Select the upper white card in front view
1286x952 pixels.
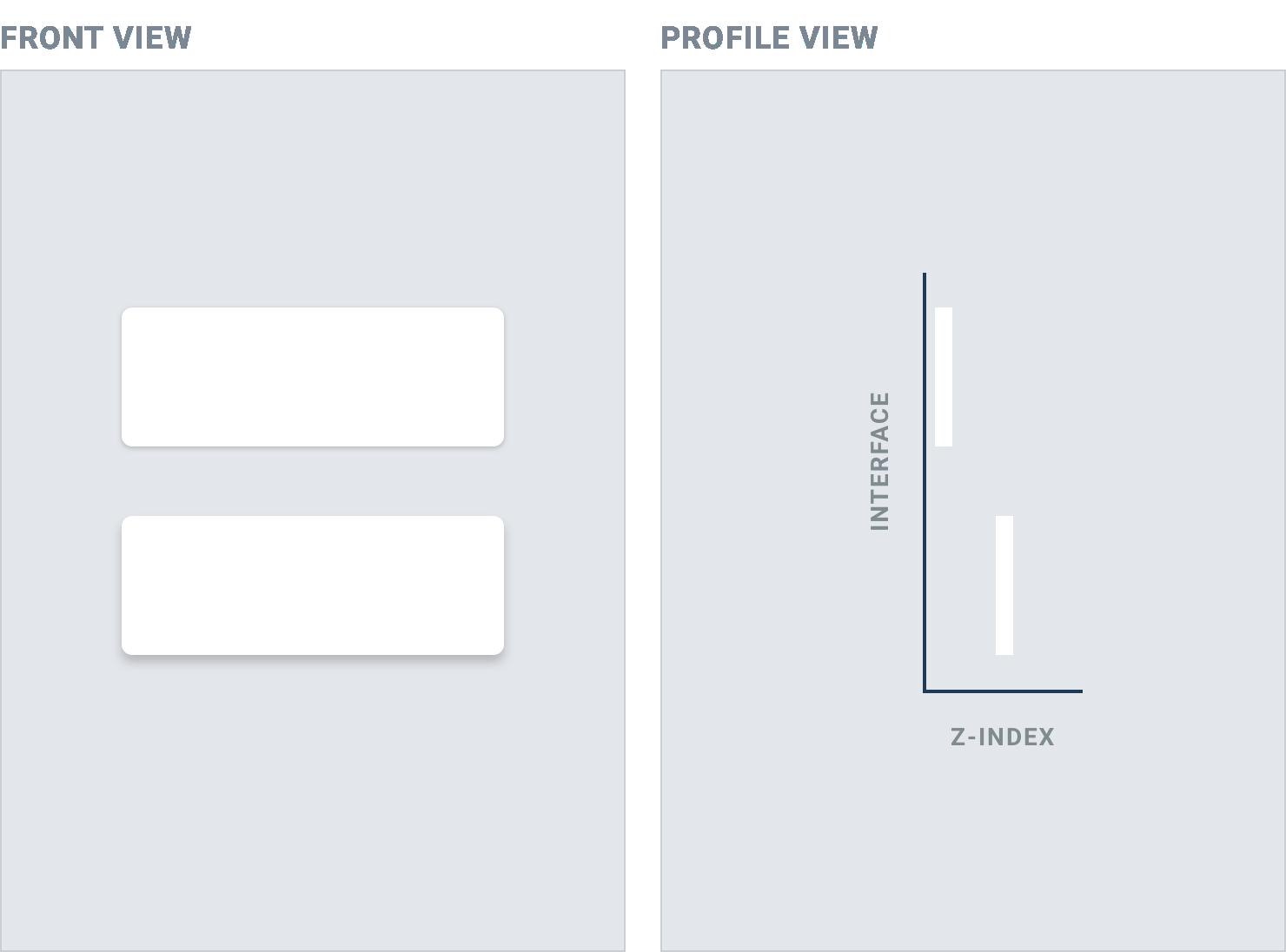313,376
